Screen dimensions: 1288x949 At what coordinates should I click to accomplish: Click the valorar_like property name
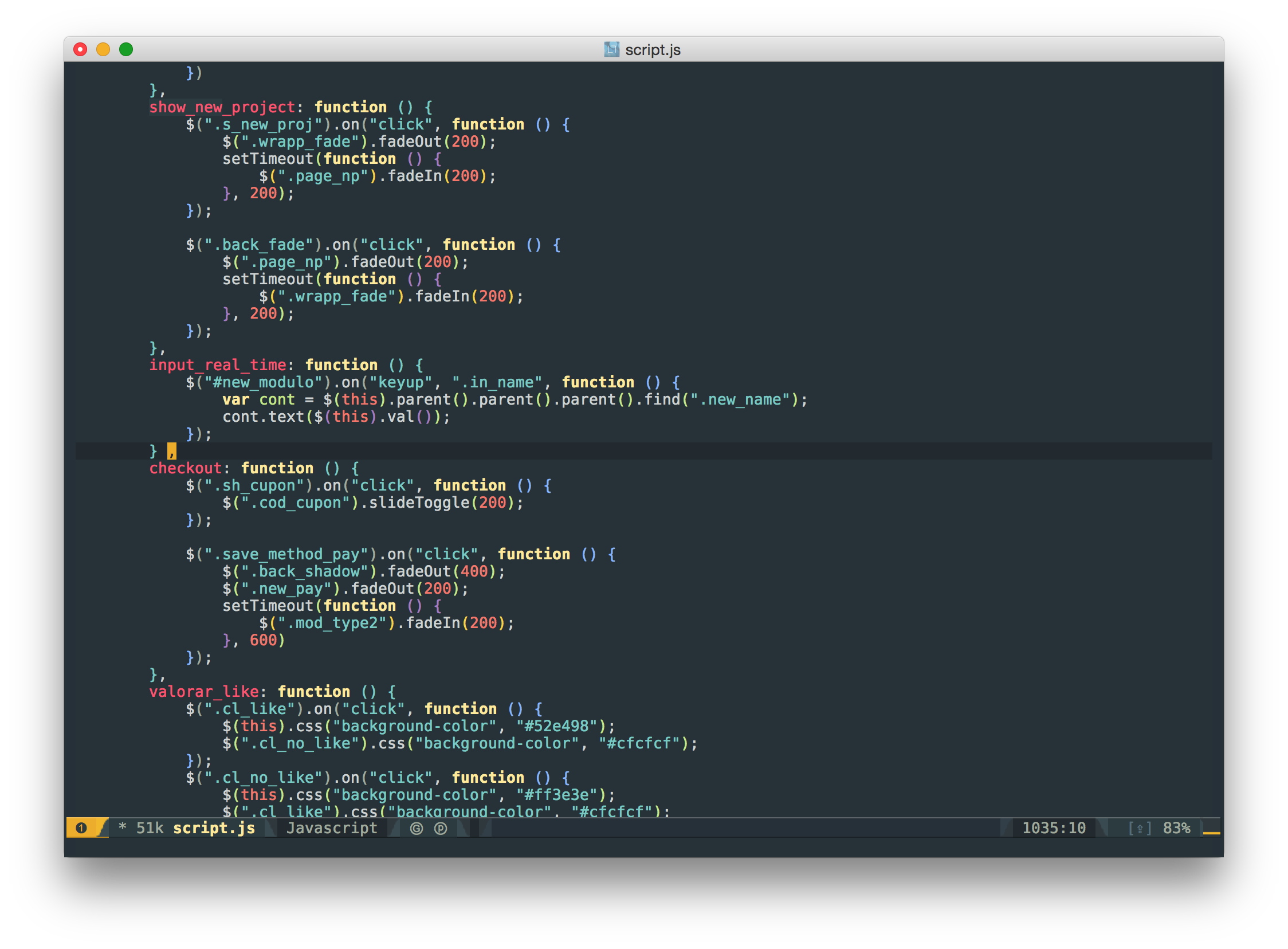point(203,692)
